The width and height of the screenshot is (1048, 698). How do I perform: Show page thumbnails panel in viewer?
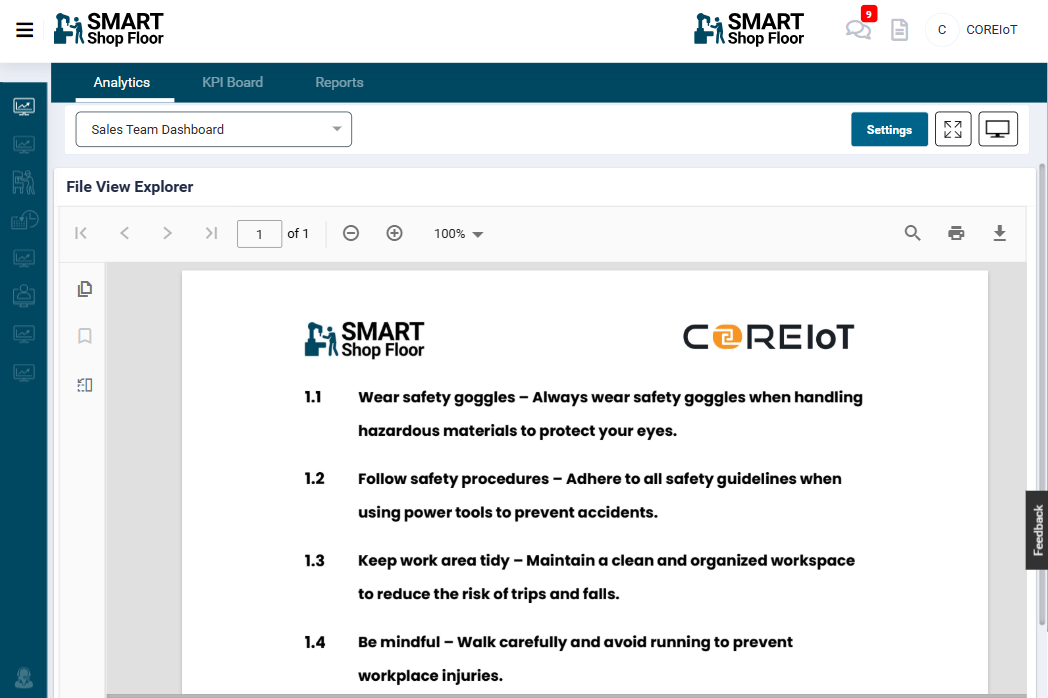[x=85, y=289]
